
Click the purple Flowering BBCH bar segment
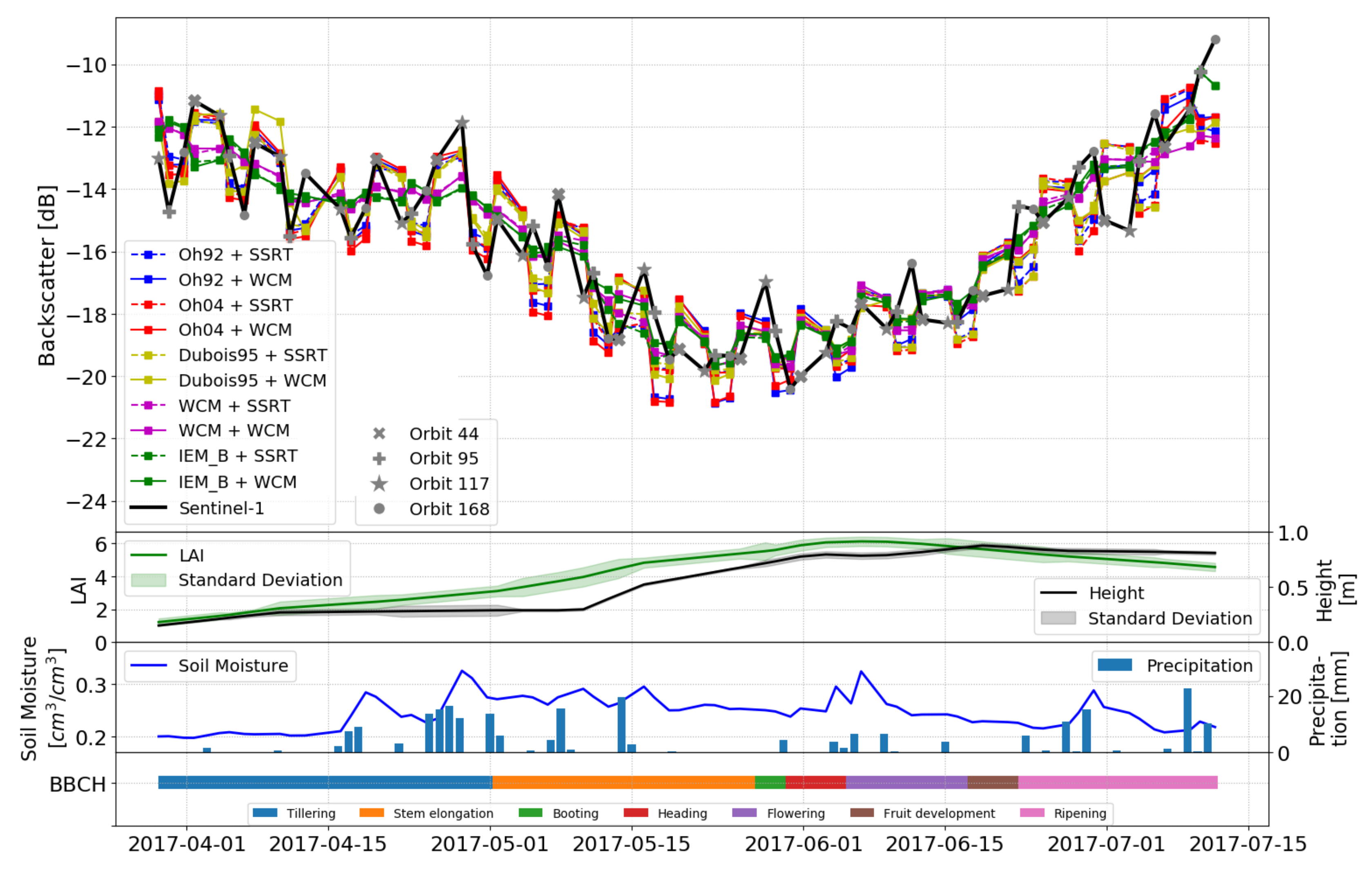point(906,782)
